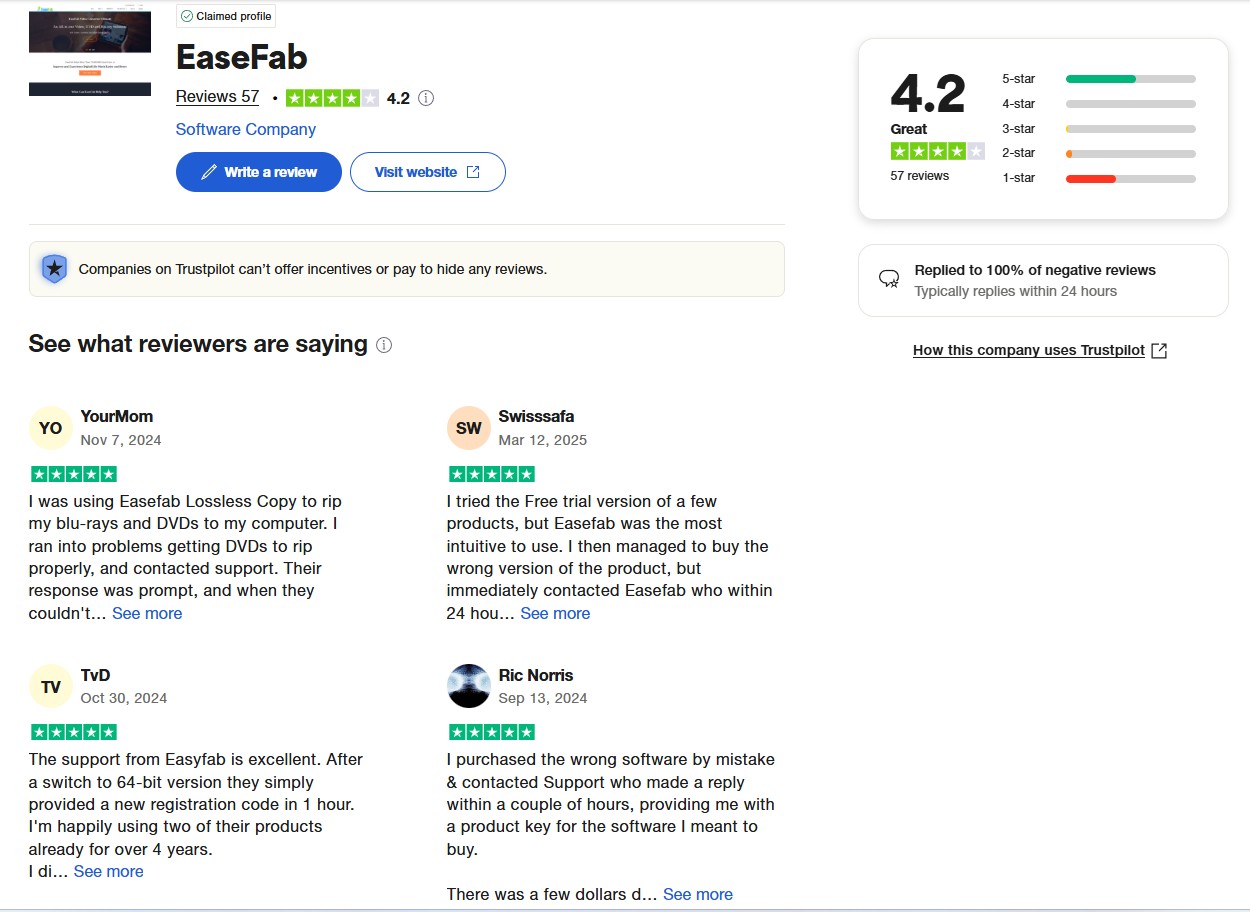The height and width of the screenshot is (912, 1250).
Task: Expand Ric Norris's review with See more
Action: tap(697, 895)
